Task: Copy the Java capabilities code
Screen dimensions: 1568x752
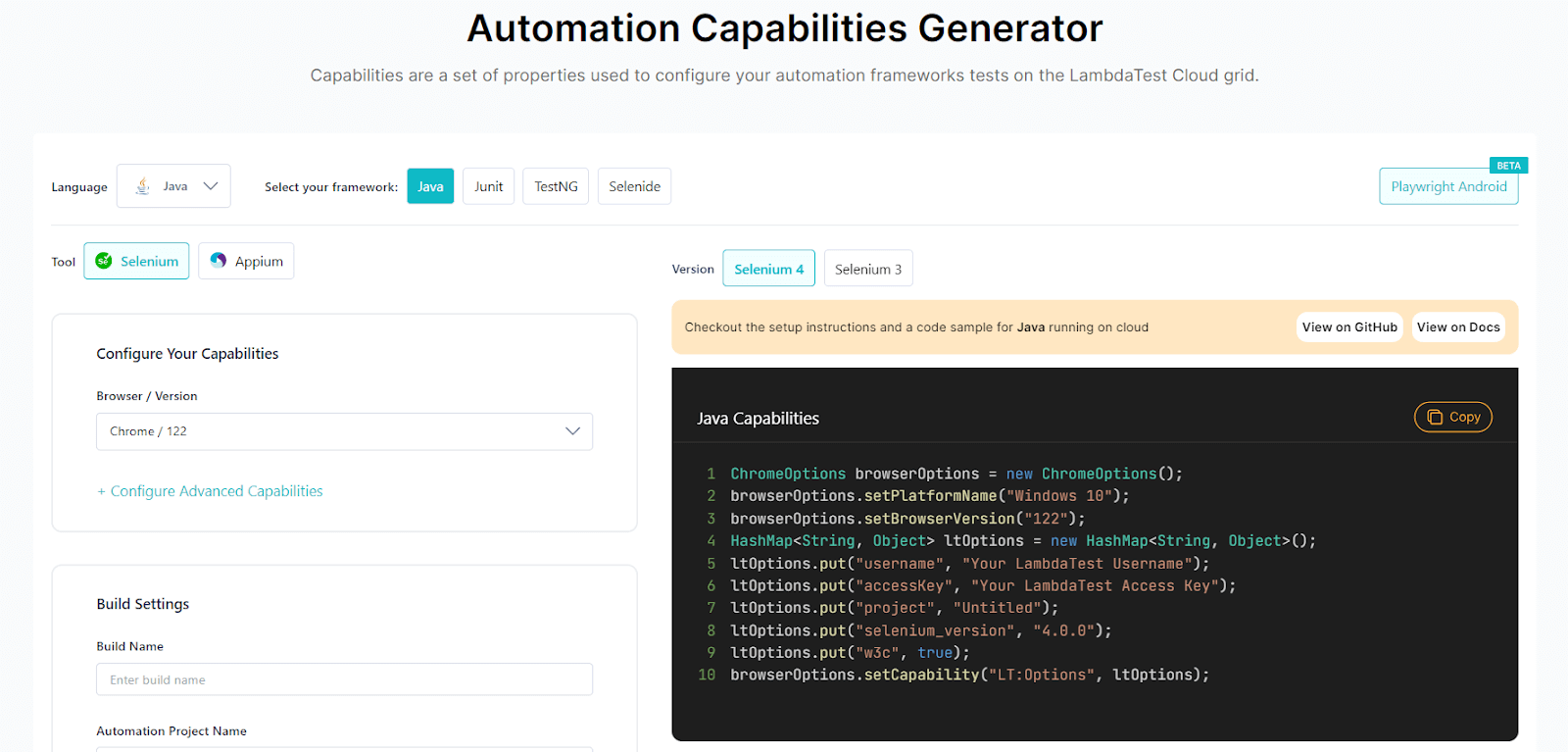Action: click(1453, 417)
